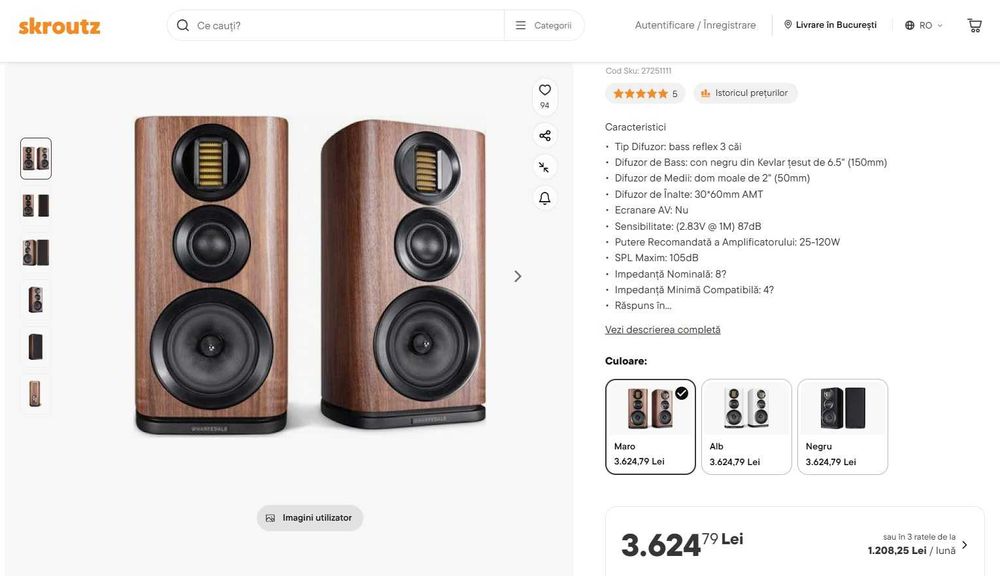Open Autentificare / Înregistrare
This screenshot has height=576, width=1000.
695,25
